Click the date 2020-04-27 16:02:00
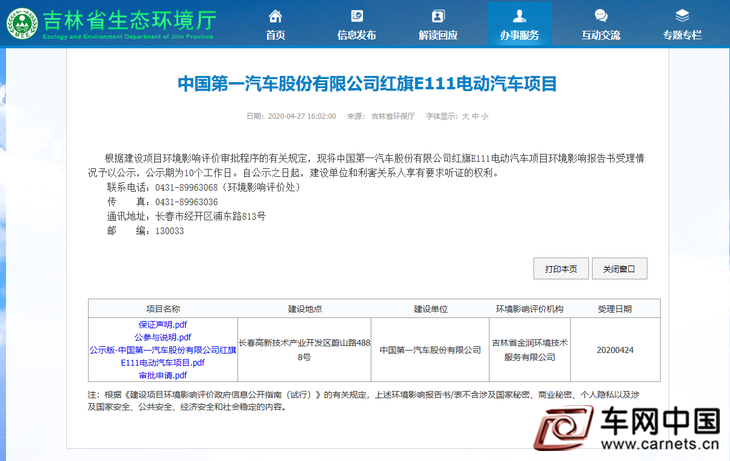This screenshot has height=461, width=730. coord(302,116)
